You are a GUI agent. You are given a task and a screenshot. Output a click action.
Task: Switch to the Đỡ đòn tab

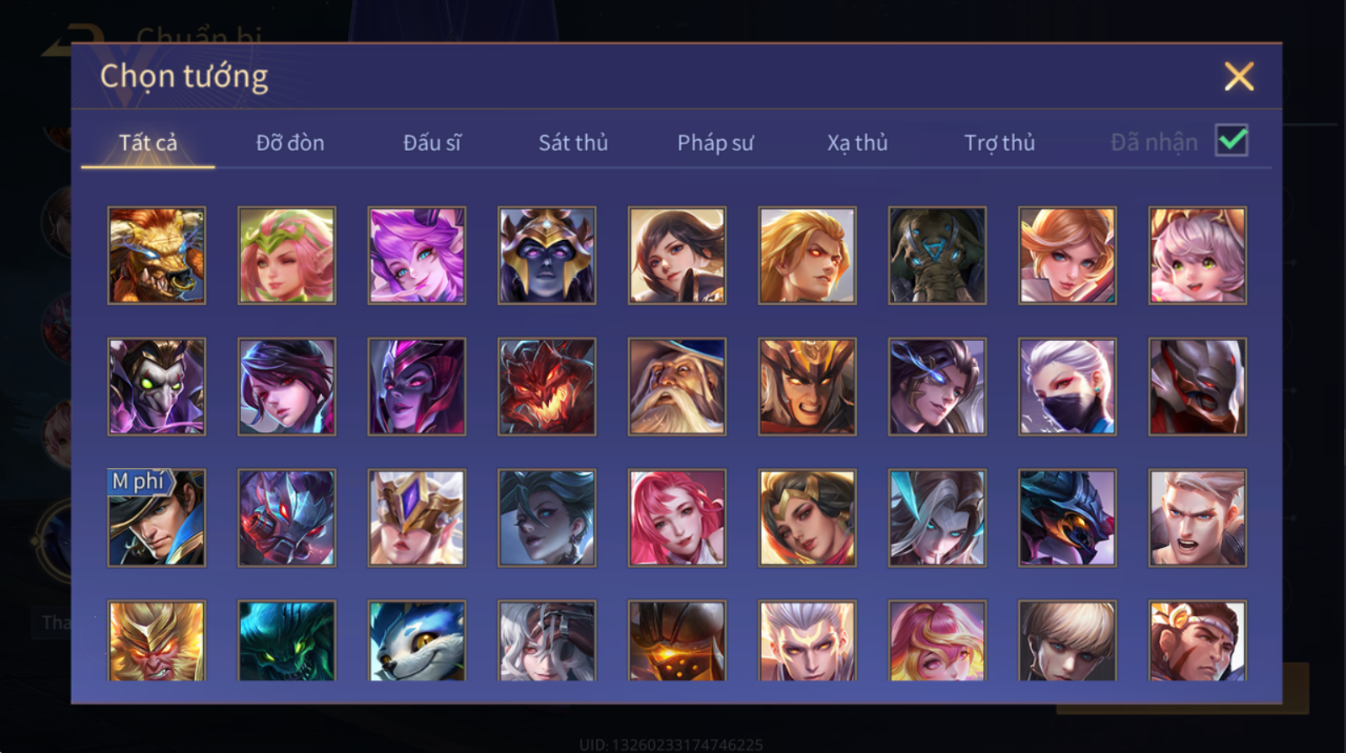click(x=290, y=143)
